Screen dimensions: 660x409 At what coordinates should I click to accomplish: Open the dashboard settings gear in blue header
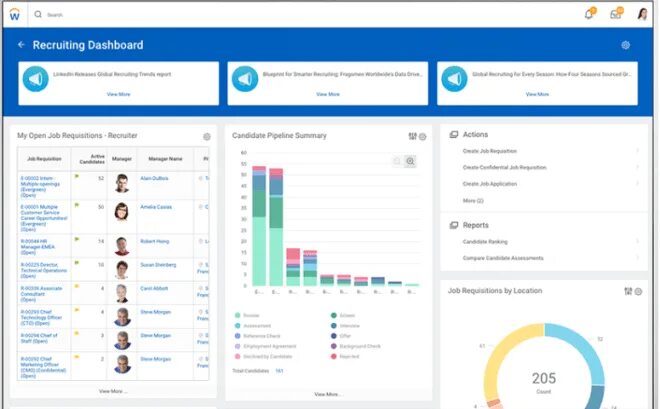point(625,45)
